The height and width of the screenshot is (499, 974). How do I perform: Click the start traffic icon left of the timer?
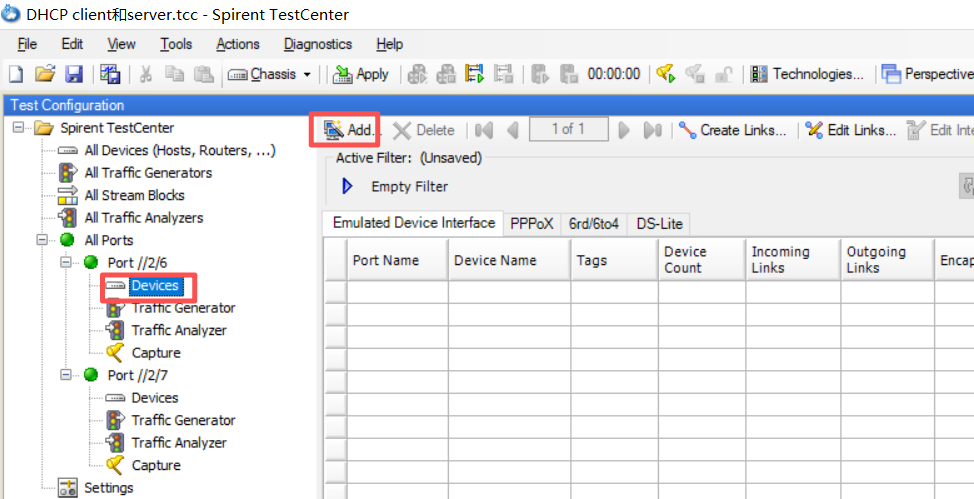(541, 75)
